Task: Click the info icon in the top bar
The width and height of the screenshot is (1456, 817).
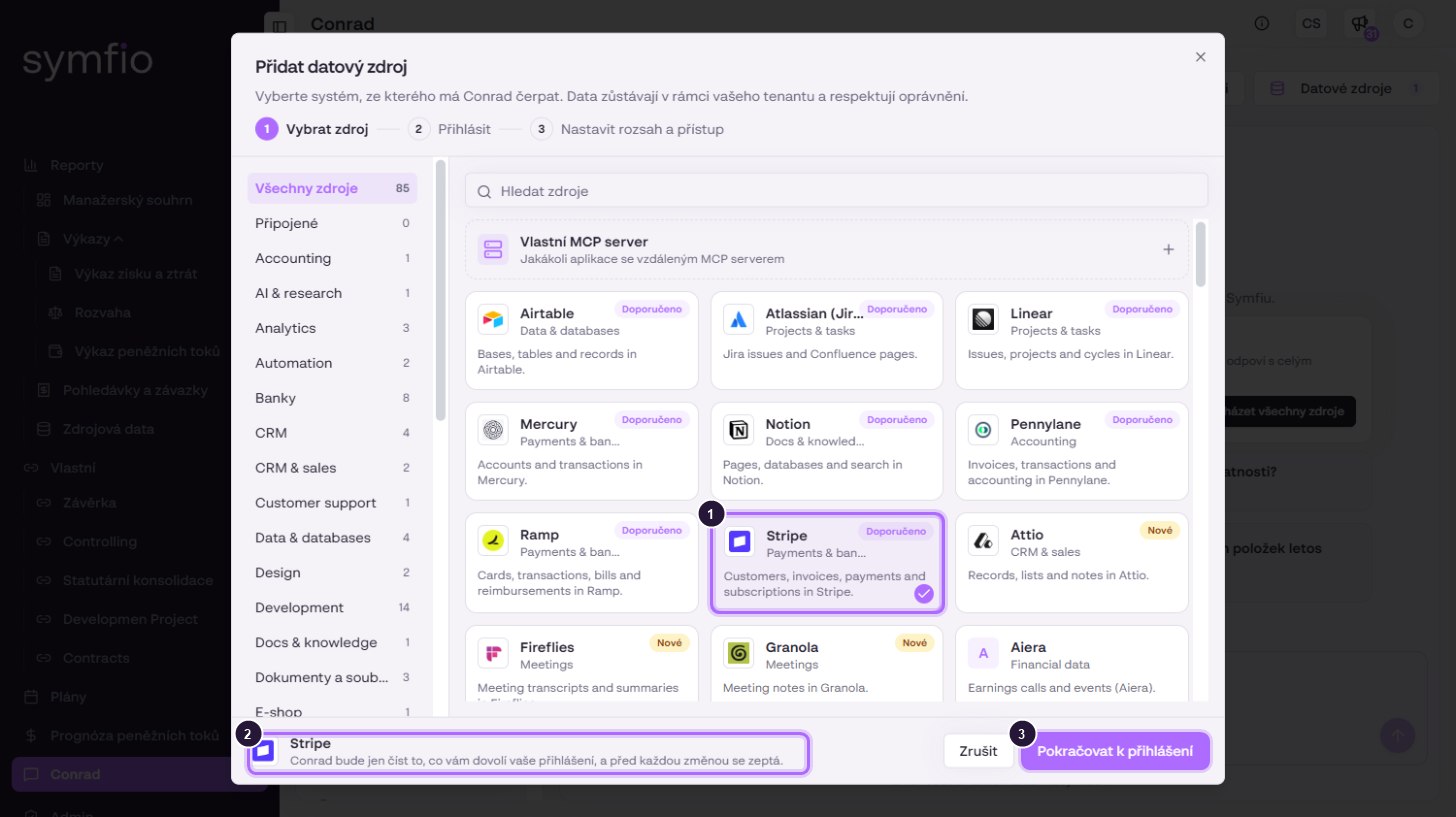Action: tap(1262, 24)
